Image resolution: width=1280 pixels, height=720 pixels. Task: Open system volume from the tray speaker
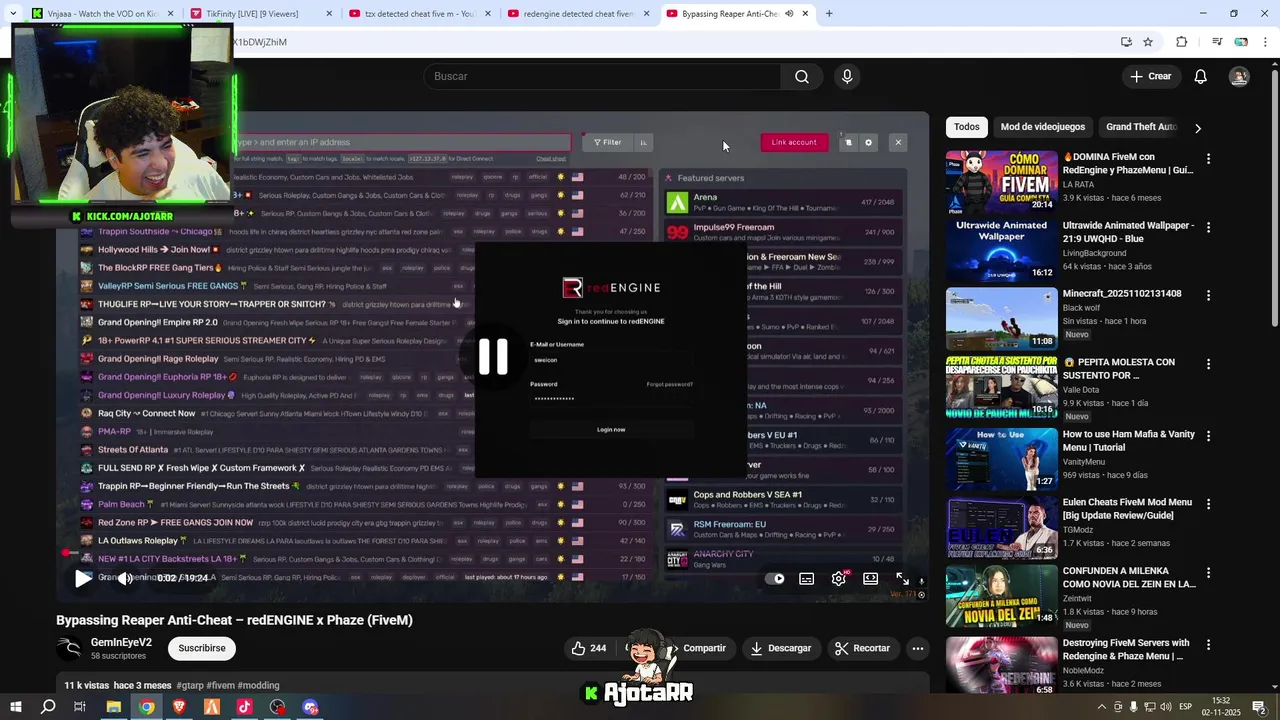tap(1166, 707)
